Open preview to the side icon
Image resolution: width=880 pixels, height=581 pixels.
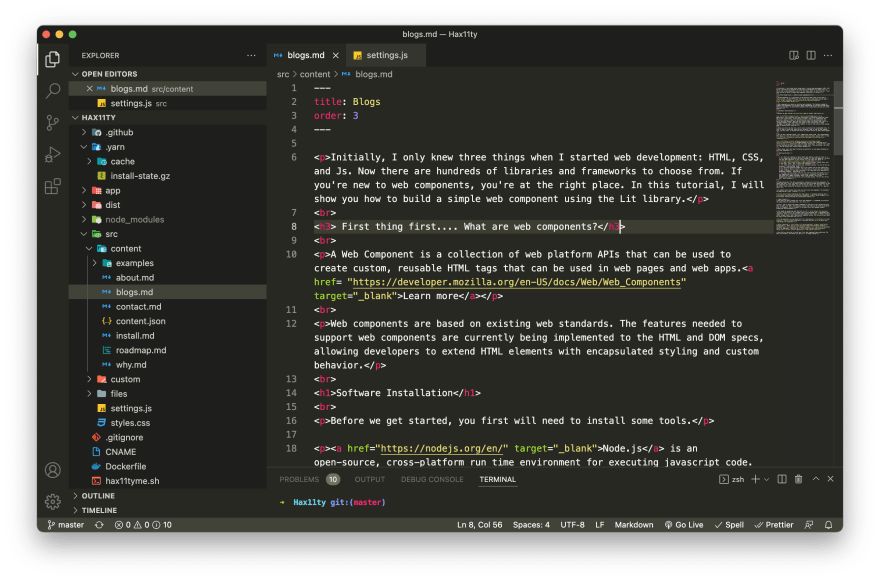794,56
